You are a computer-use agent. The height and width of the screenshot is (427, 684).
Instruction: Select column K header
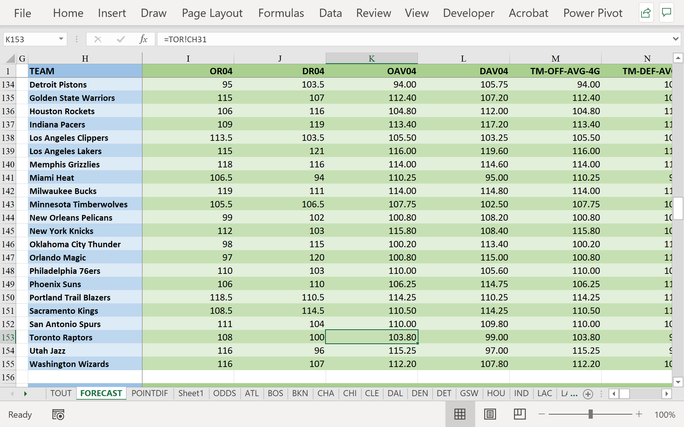pyautogui.click(x=372, y=58)
